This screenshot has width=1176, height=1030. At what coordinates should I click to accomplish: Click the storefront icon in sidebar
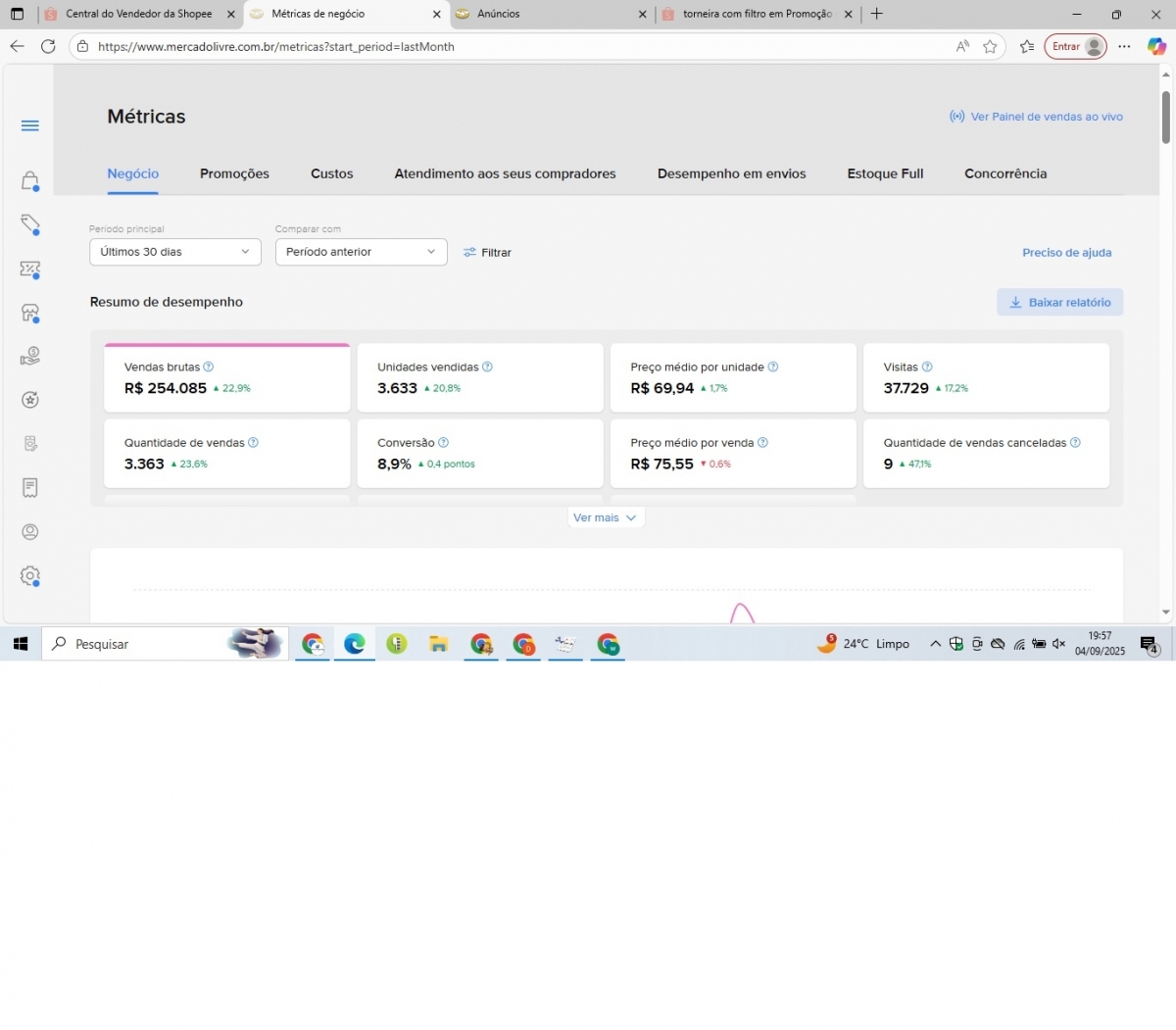[x=30, y=313]
